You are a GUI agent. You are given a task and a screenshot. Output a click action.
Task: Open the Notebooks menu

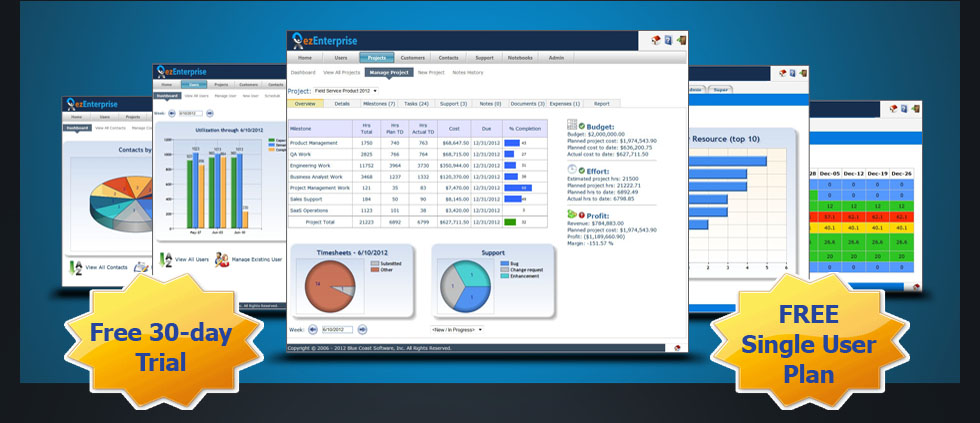pos(520,57)
